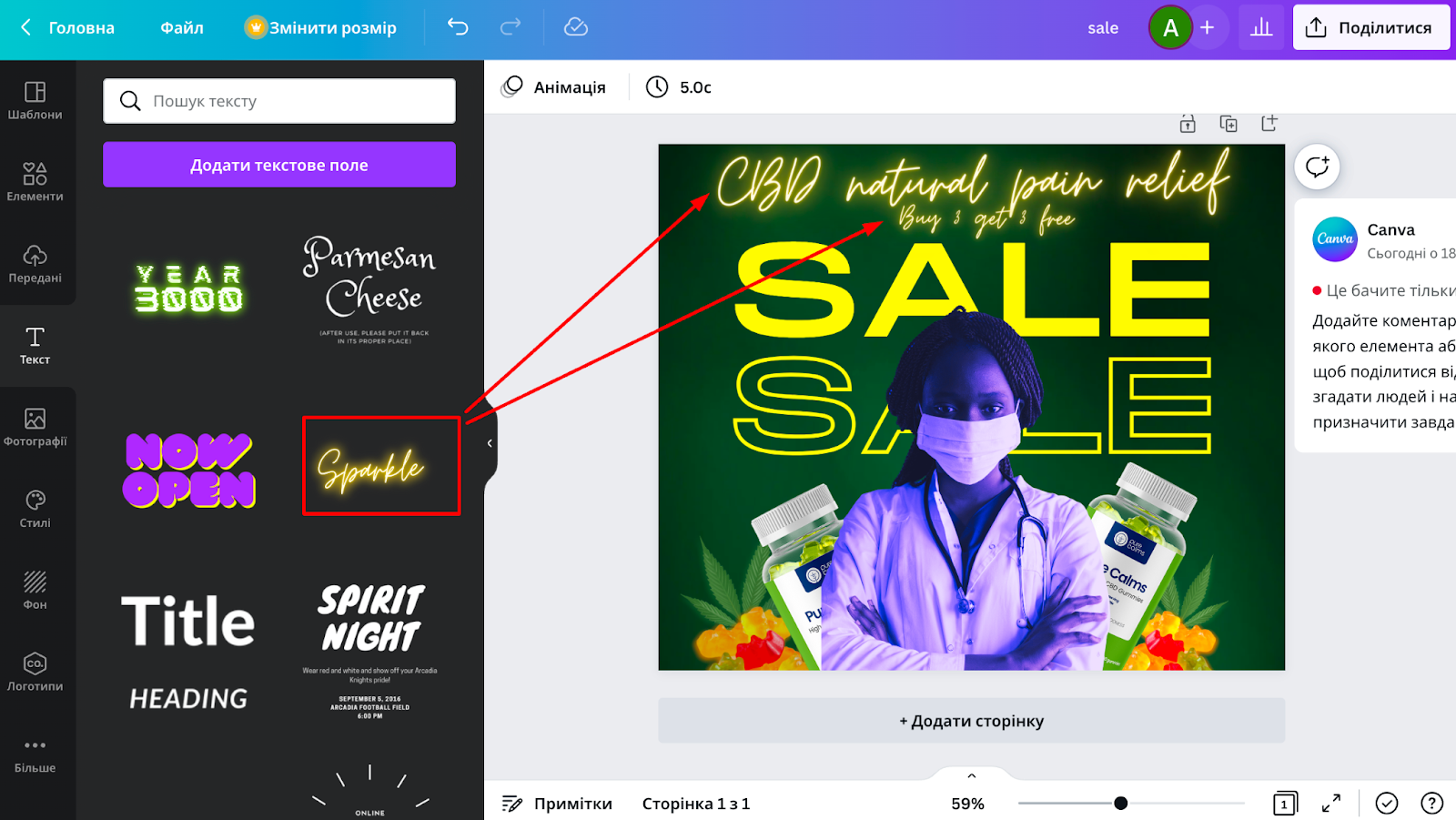Open the Стилі styles panel

pyautogui.click(x=35, y=509)
